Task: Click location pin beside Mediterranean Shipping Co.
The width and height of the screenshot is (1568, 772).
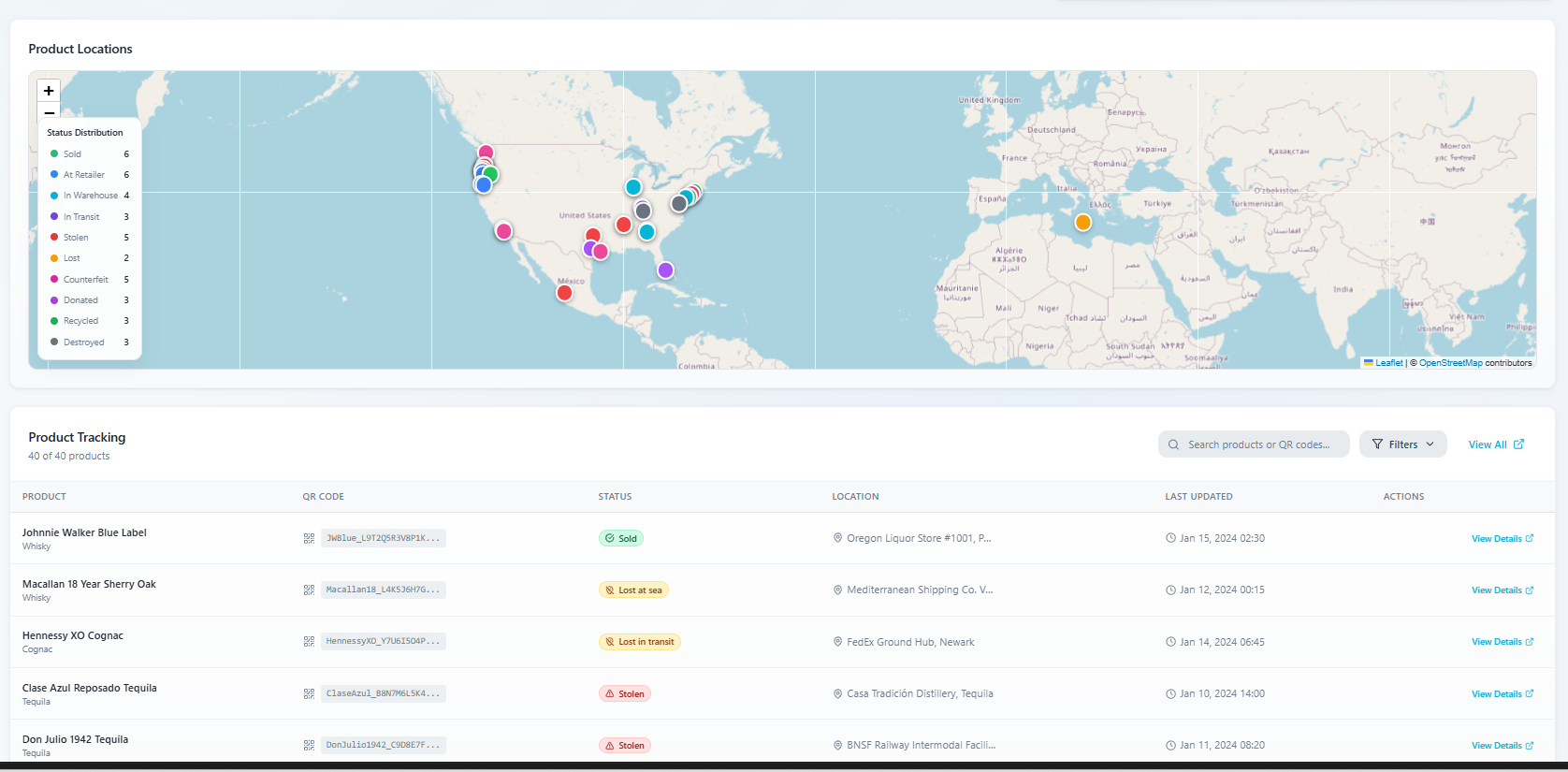Action: [x=837, y=590]
